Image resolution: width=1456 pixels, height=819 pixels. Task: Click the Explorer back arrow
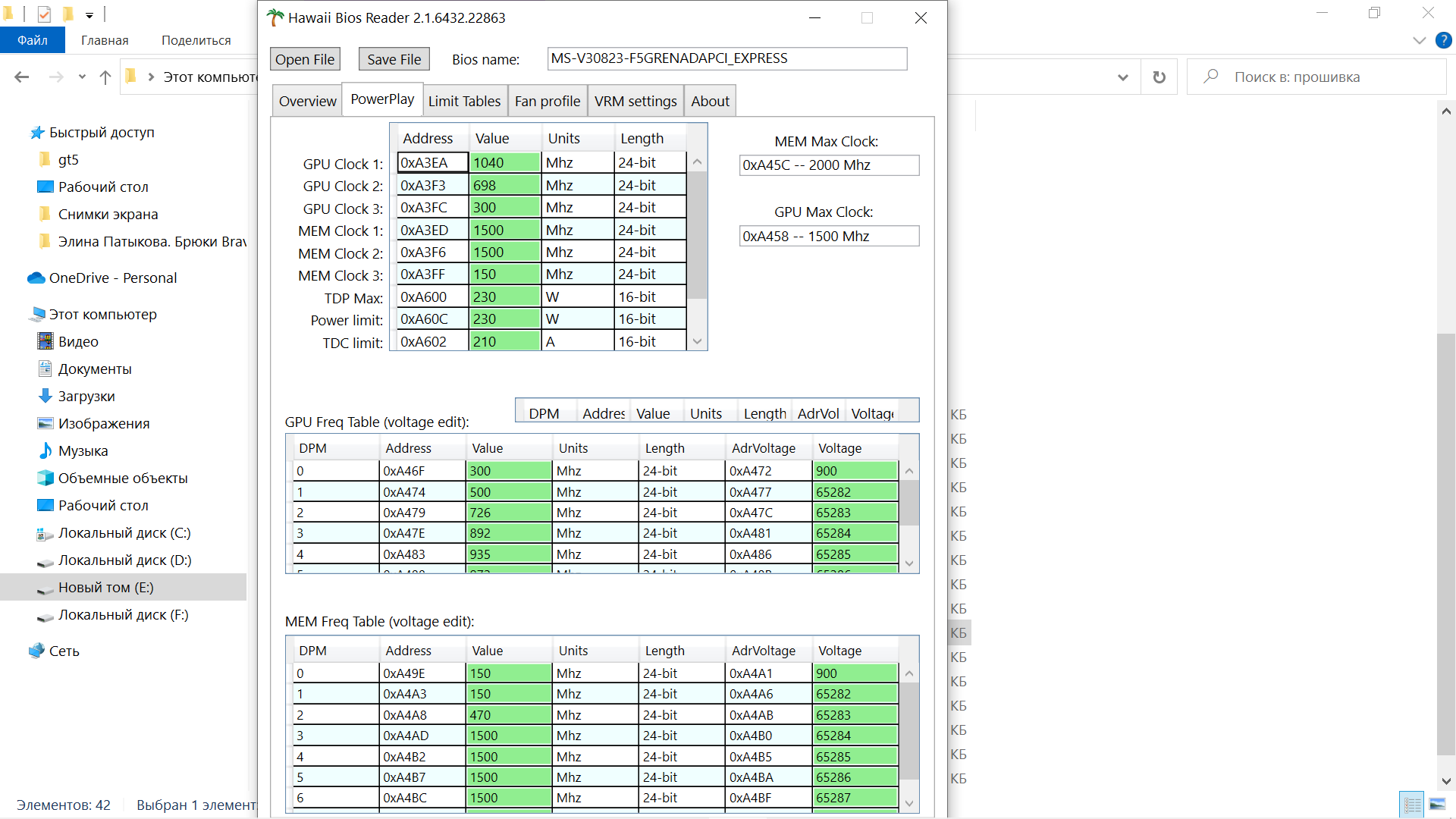[22, 77]
